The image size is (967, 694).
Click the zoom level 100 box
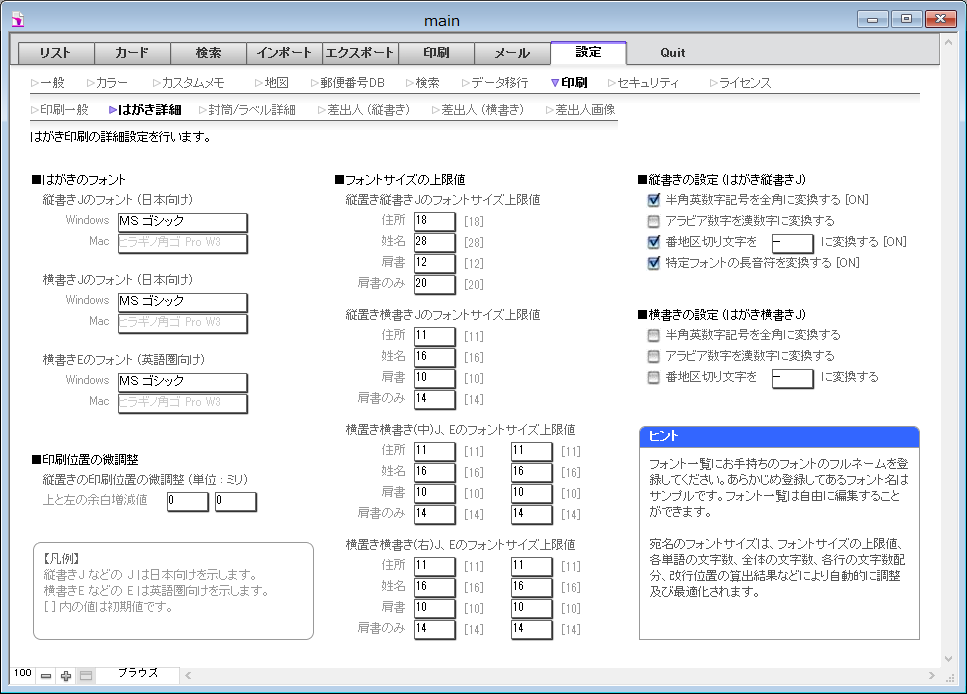22,675
